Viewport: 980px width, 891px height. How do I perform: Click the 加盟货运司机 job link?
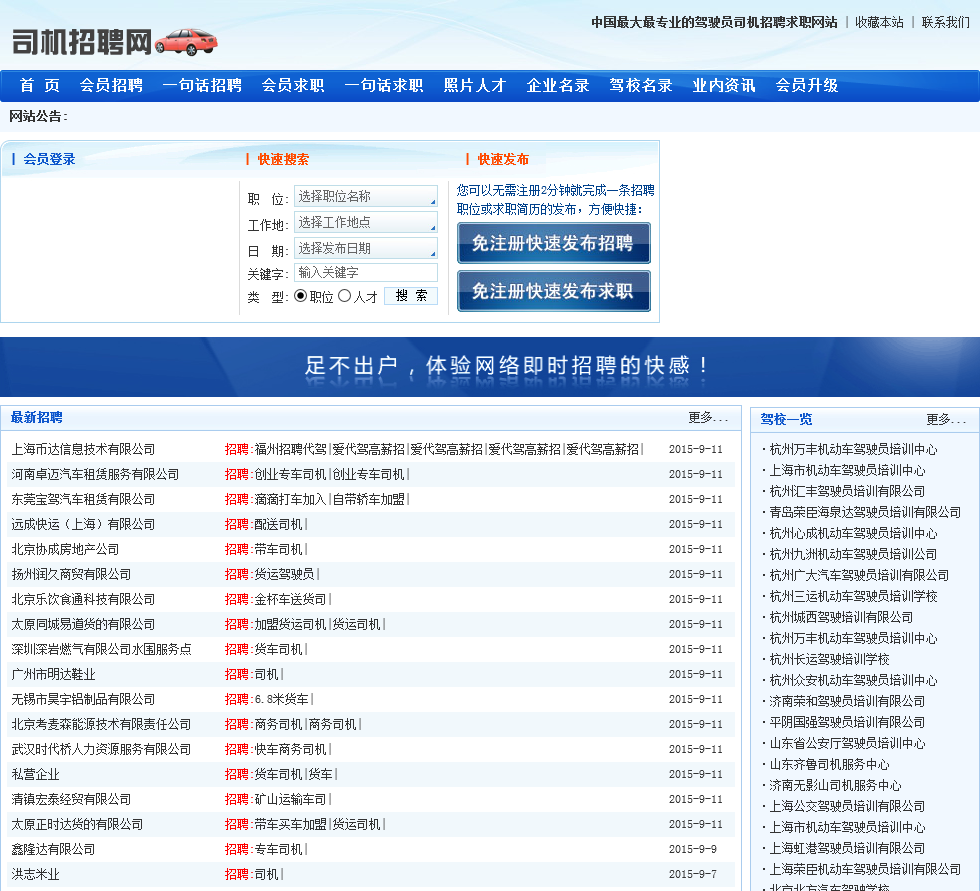(x=291, y=624)
